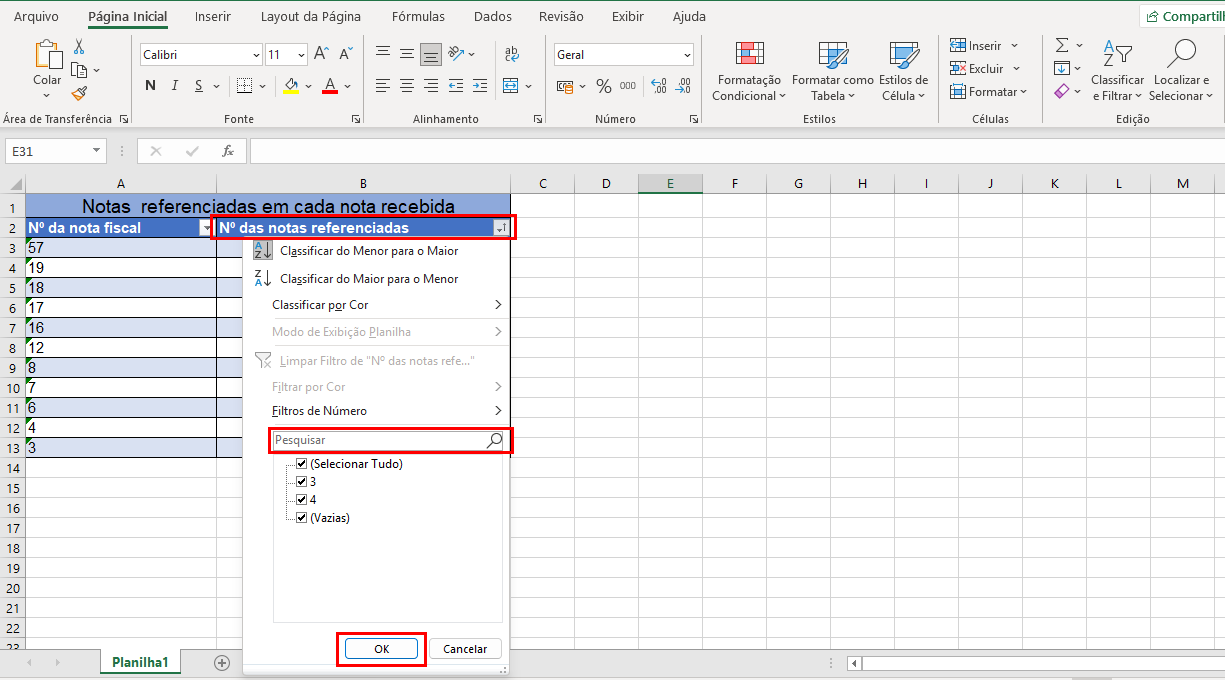This screenshot has height=680, width=1225.
Task: Align text to the left
Action: (382, 86)
